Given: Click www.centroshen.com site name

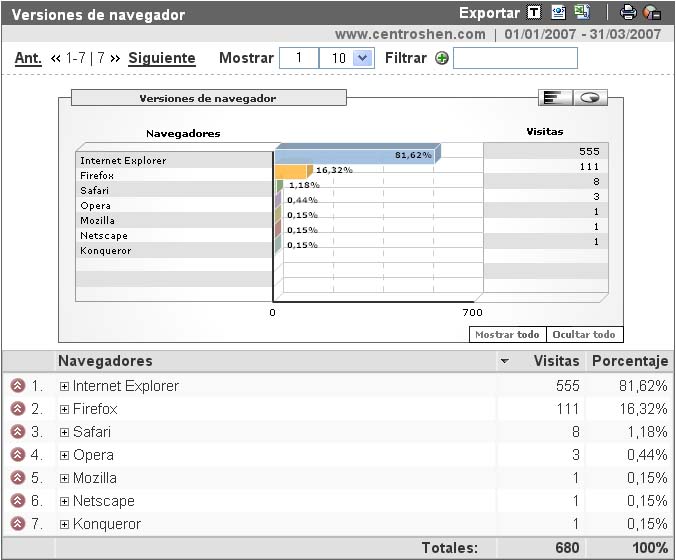Looking at the screenshot, I should (410, 34).
